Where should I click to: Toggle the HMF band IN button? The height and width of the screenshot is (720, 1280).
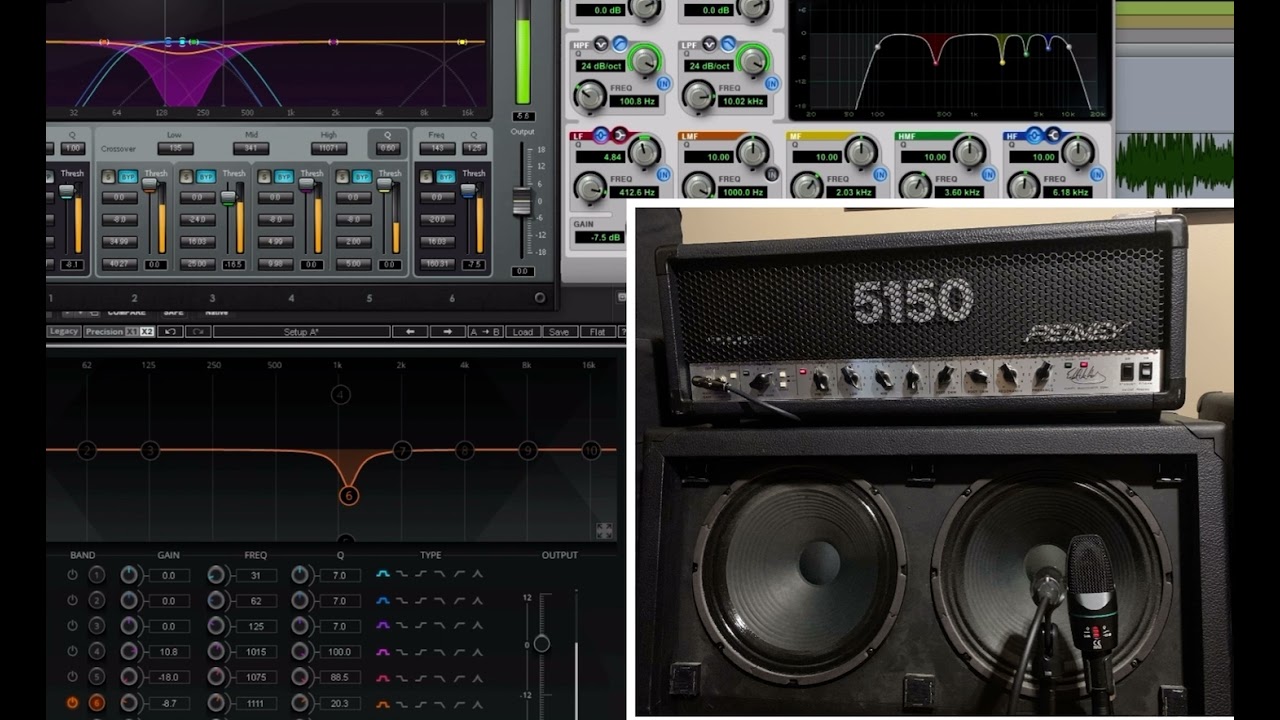point(987,175)
